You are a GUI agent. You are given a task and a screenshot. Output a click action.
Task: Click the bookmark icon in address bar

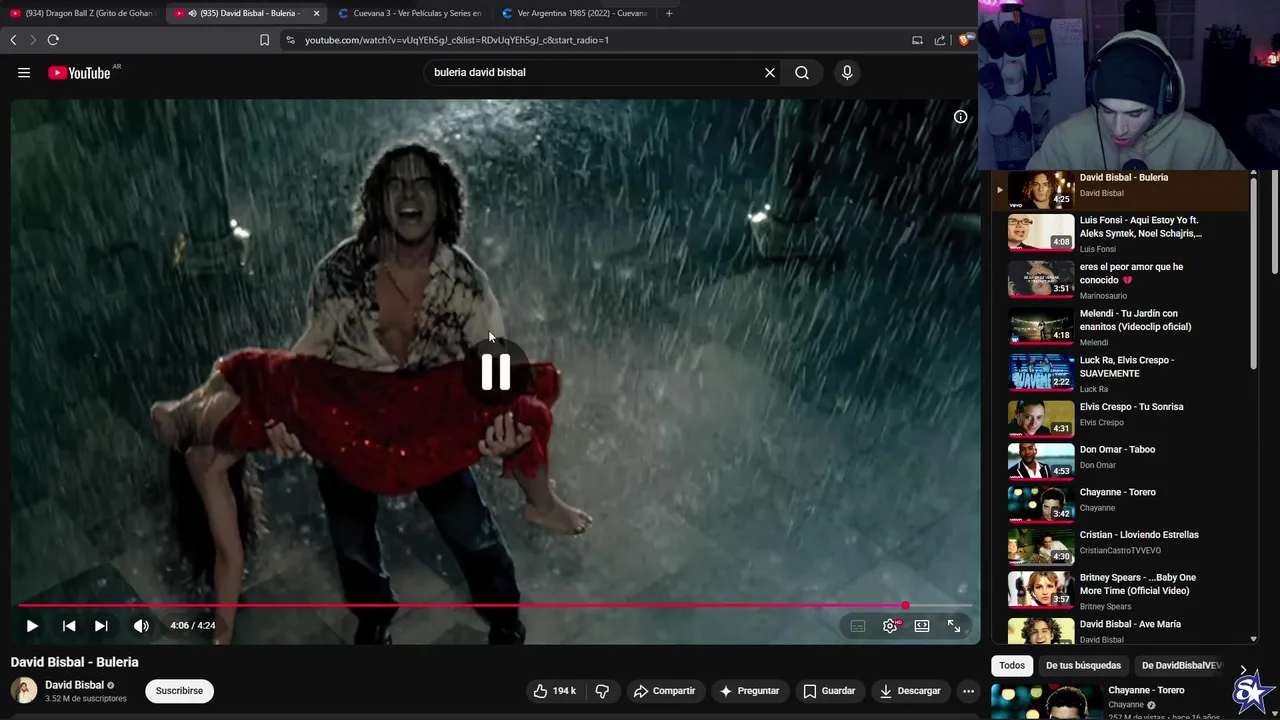[265, 40]
